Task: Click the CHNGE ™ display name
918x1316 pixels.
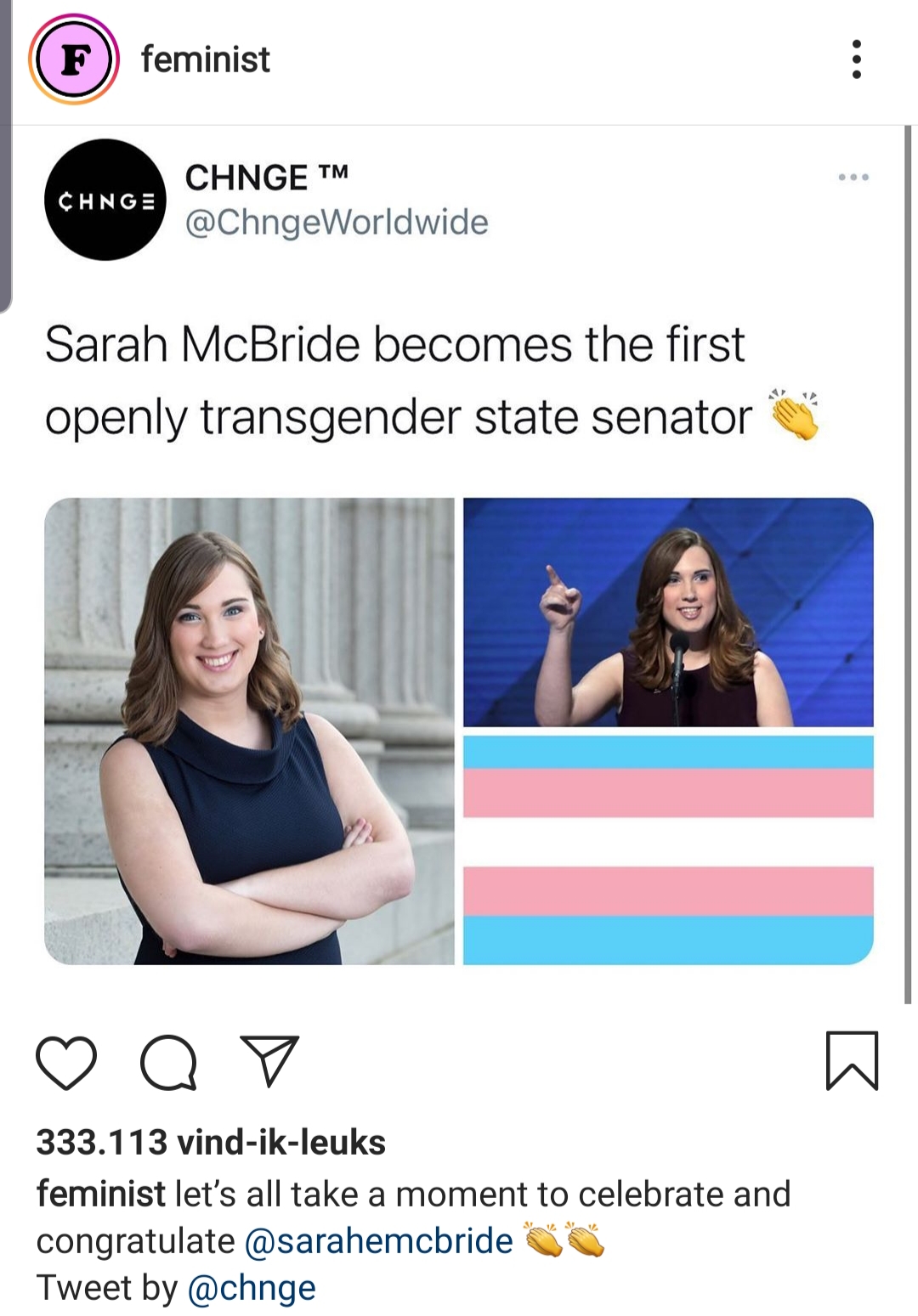Action: click(x=267, y=178)
